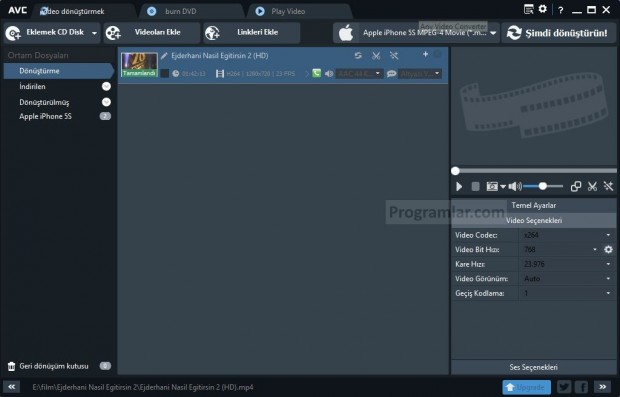Click the green phone device icon in video row
620x397 pixels.
click(316, 73)
